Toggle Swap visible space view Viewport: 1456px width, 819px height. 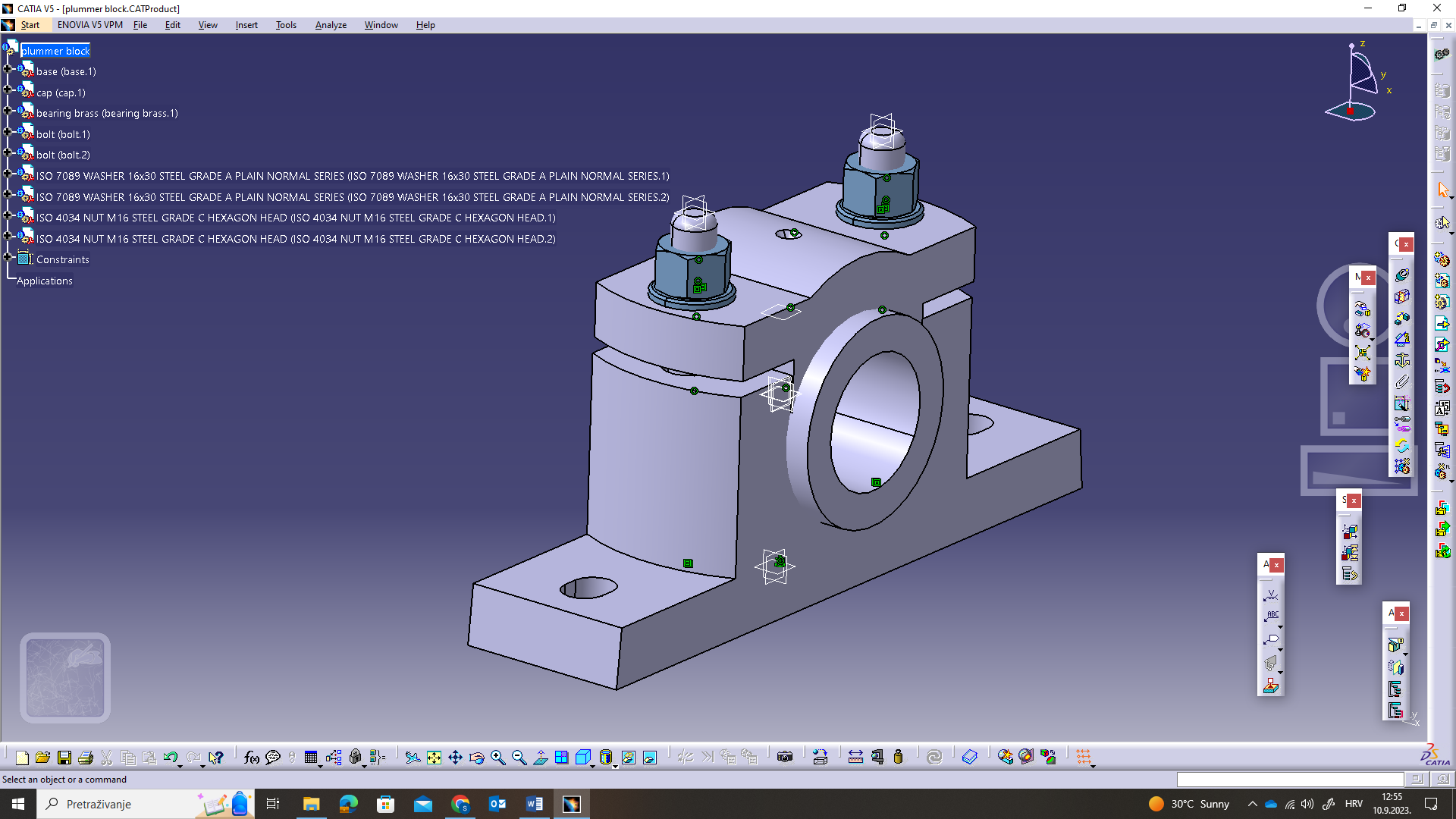point(650,757)
